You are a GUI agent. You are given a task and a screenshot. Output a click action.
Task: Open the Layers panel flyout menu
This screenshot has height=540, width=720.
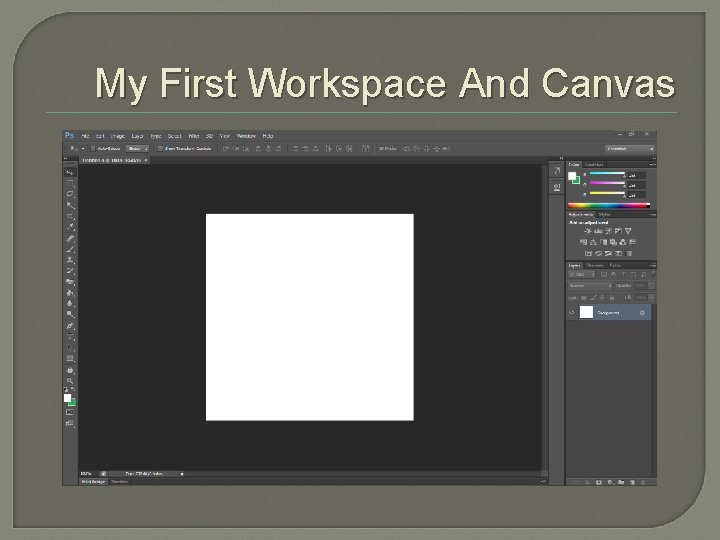(x=653, y=265)
